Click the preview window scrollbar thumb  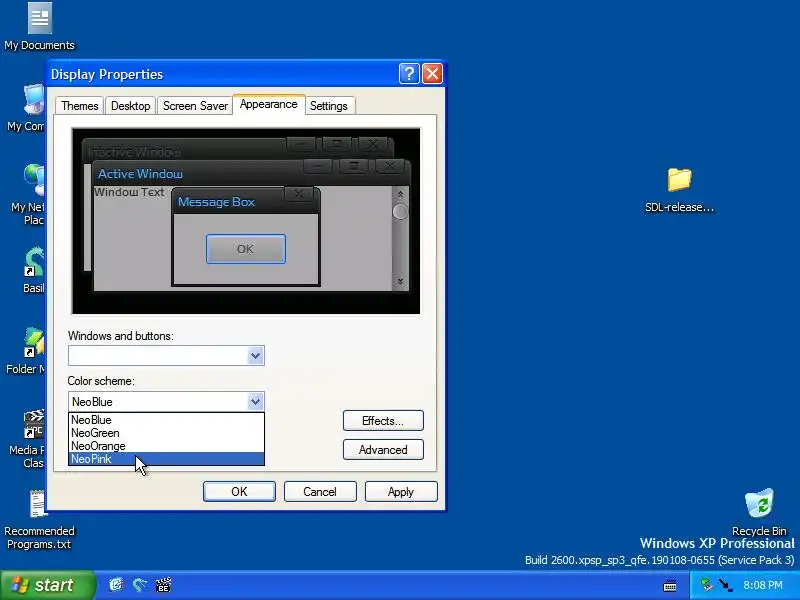point(400,212)
